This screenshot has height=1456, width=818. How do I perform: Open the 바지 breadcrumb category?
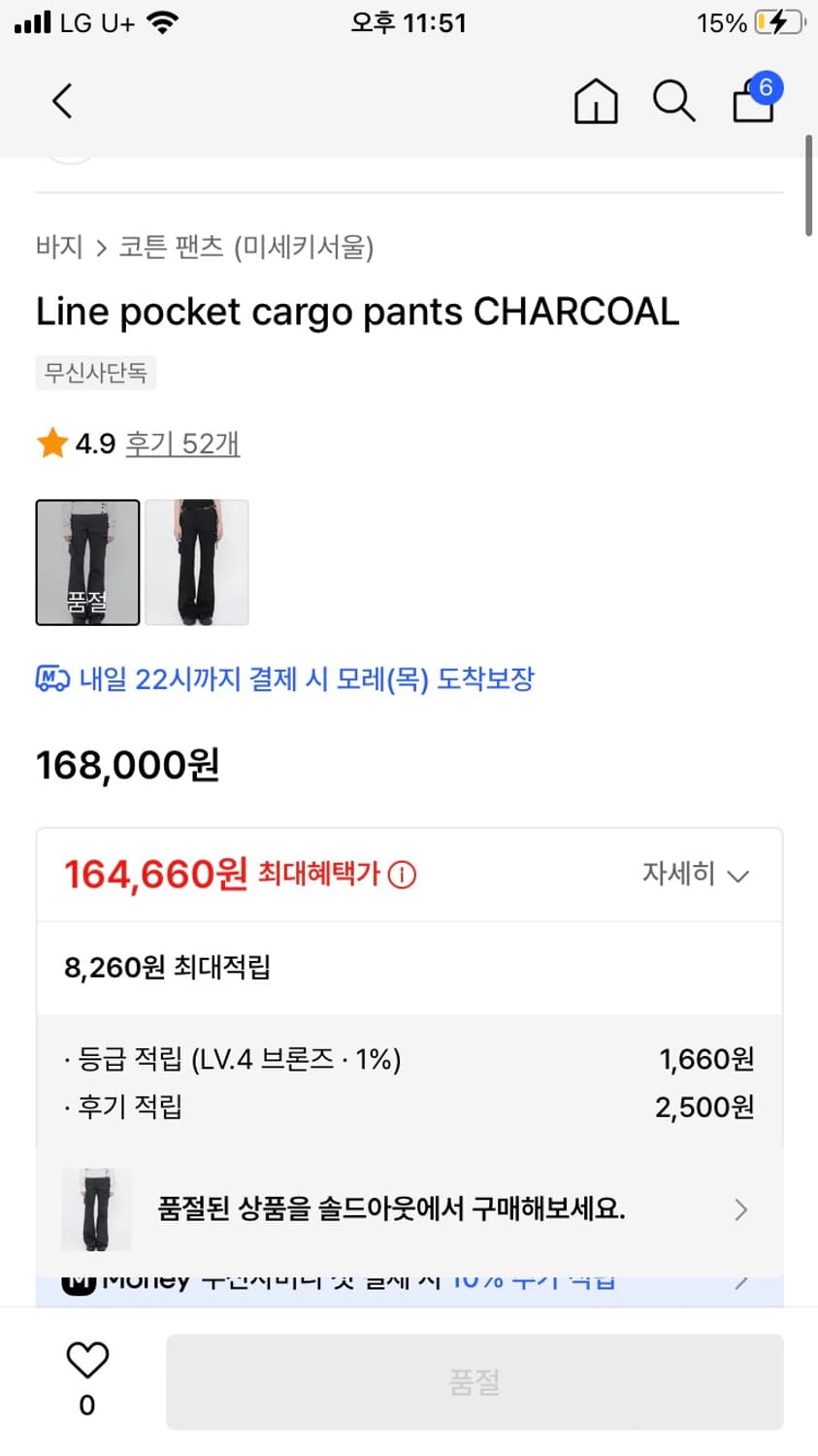(x=59, y=247)
